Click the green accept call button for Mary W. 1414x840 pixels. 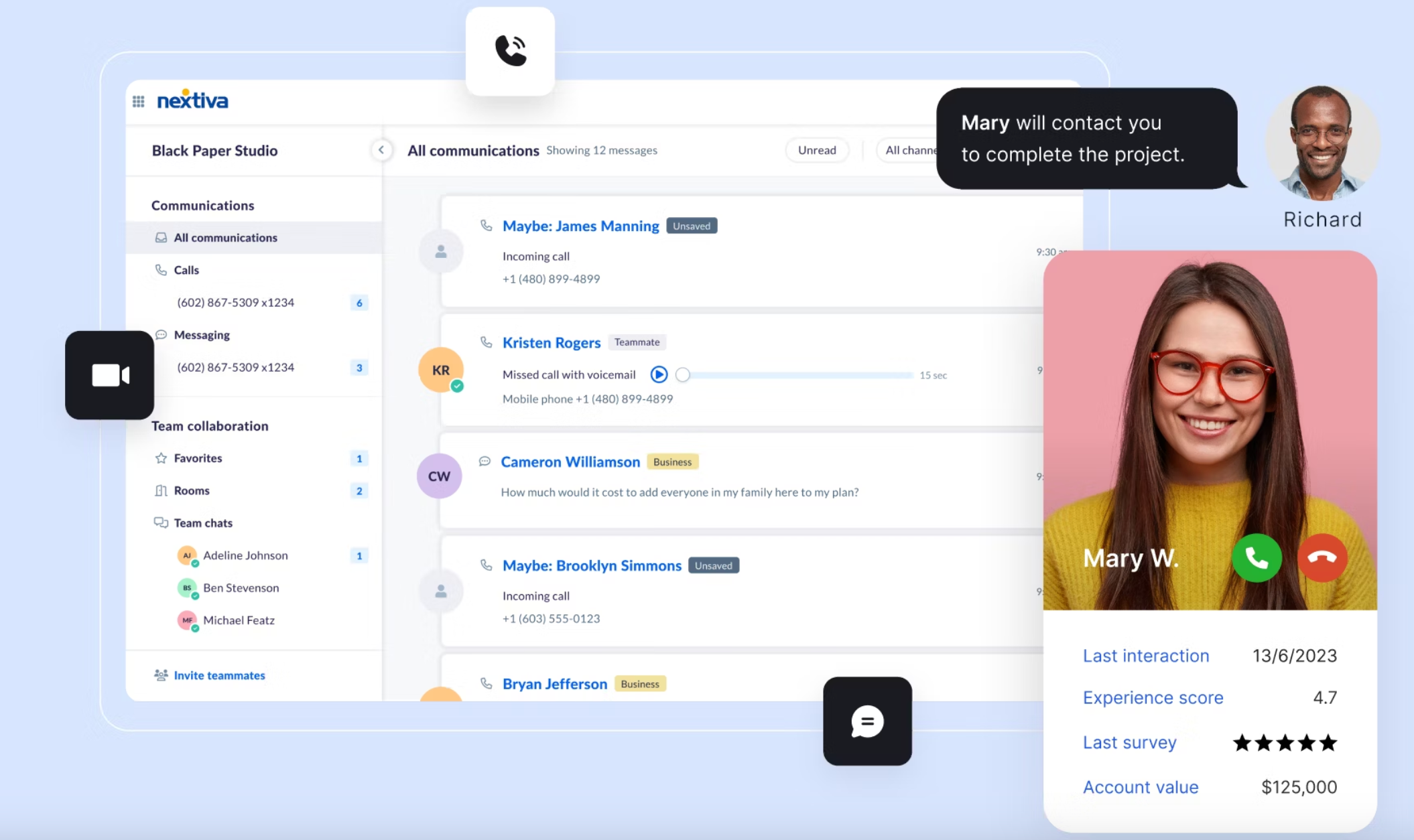[1257, 557]
